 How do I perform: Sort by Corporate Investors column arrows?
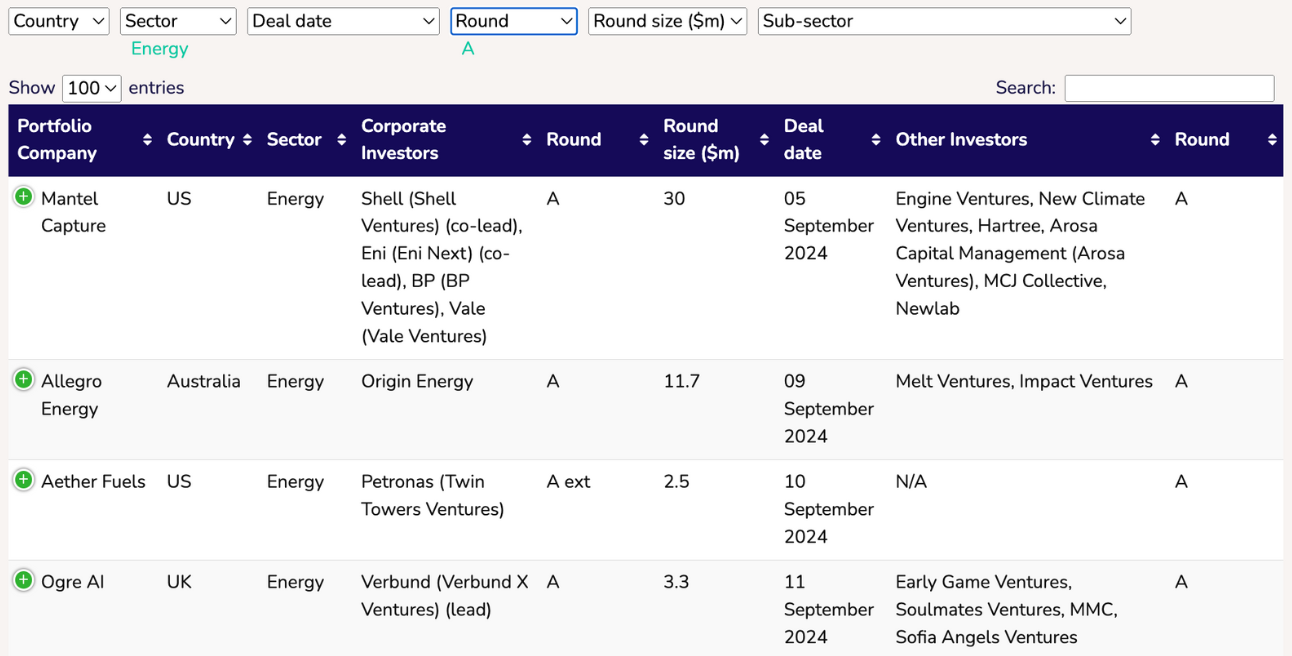point(527,140)
